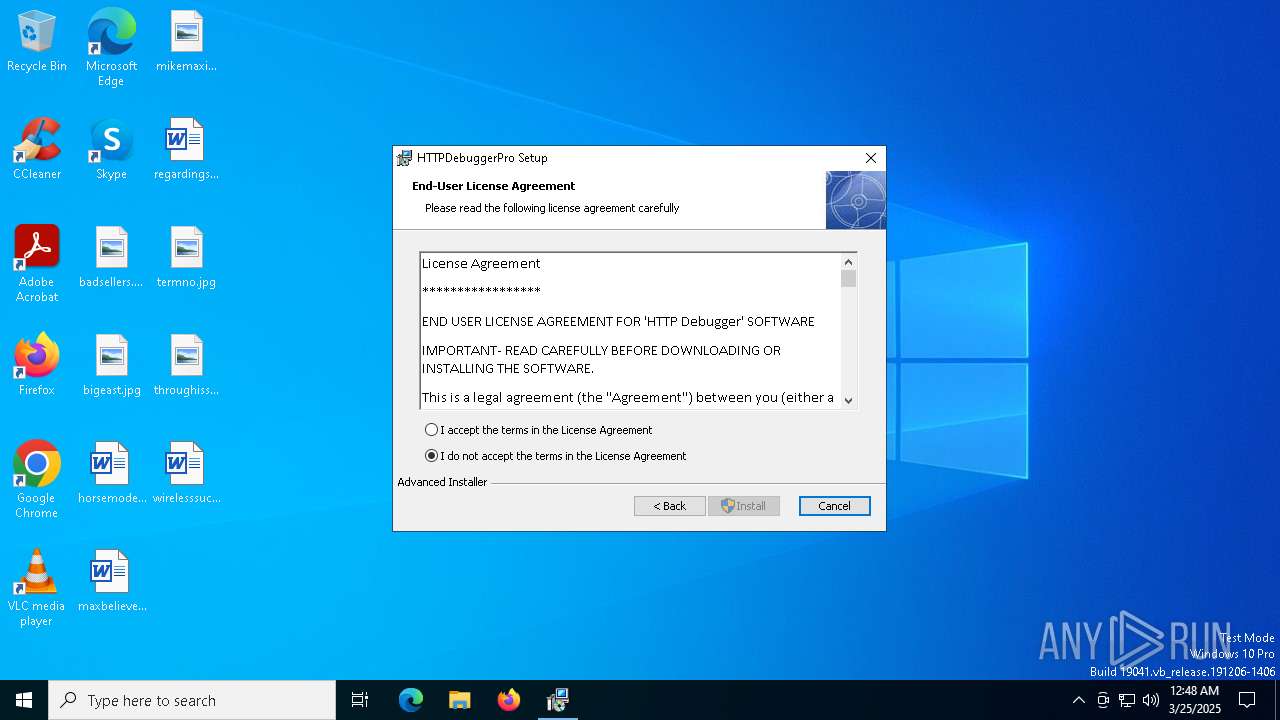1280x720 pixels.
Task: Click the Install button in setup
Action: tap(744, 506)
